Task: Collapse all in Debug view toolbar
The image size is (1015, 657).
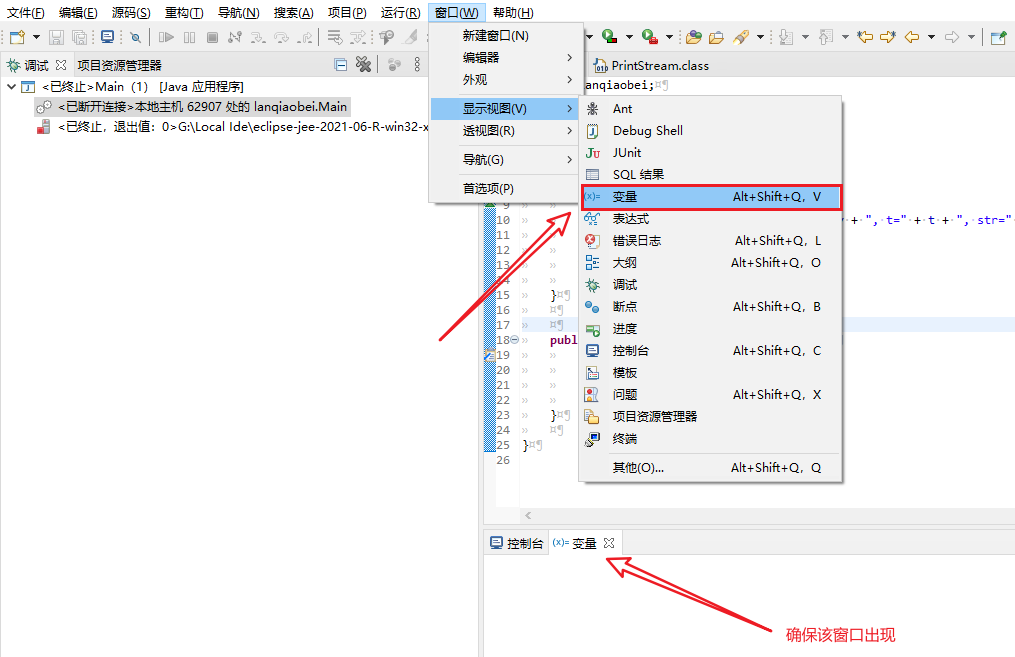Action: pyautogui.click(x=341, y=65)
